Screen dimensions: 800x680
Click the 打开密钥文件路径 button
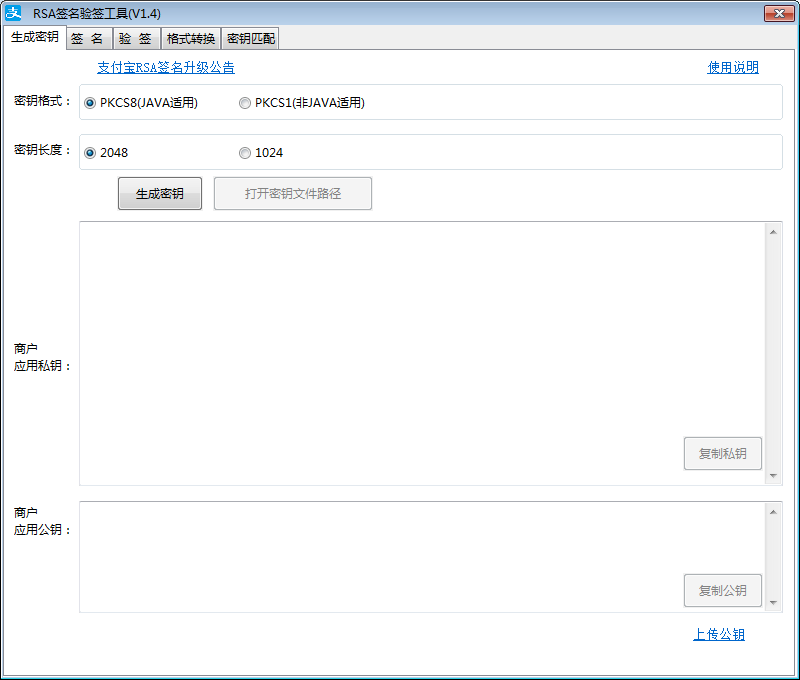[x=293, y=194]
